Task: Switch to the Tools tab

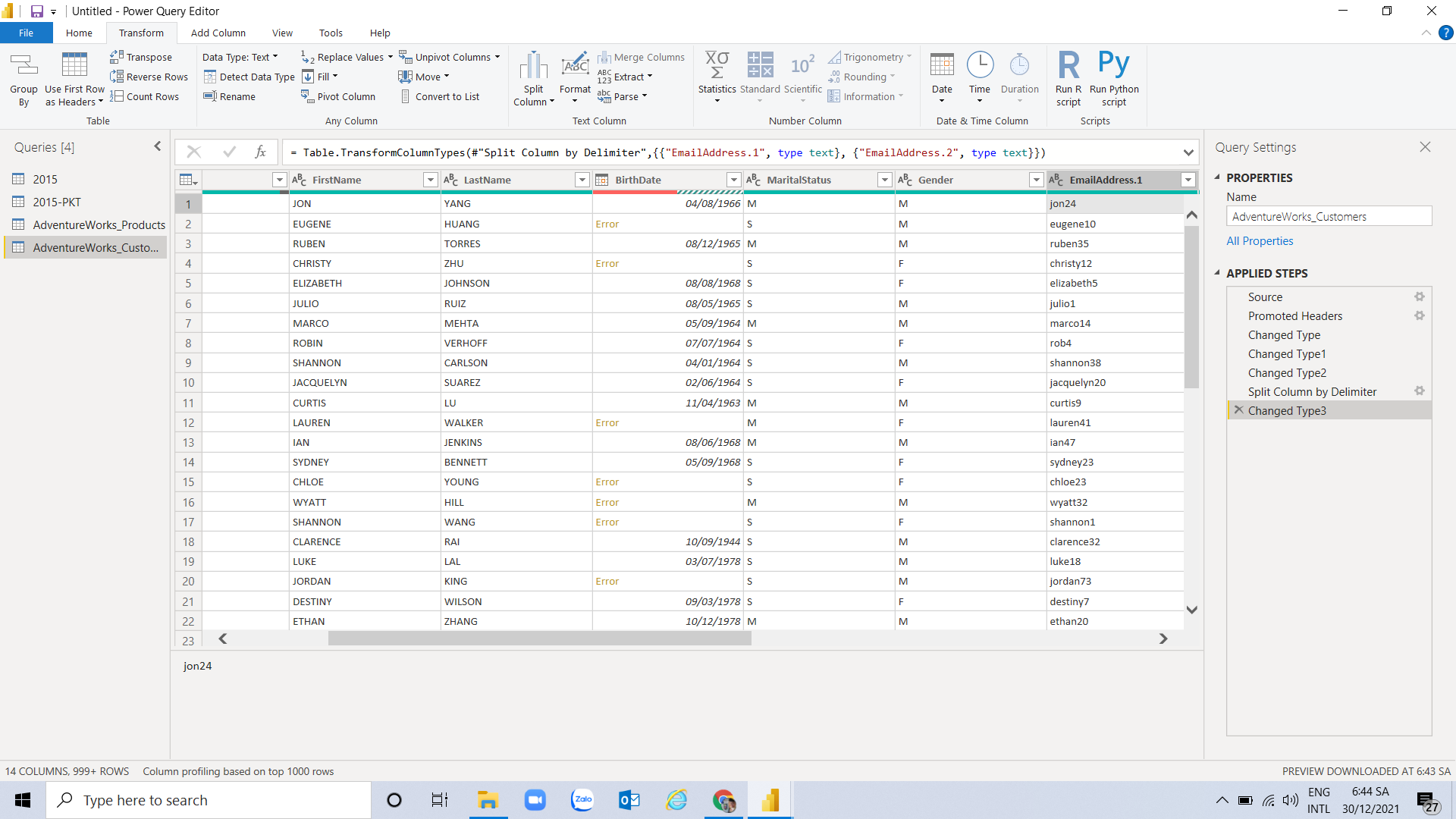Action: (331, 33)
